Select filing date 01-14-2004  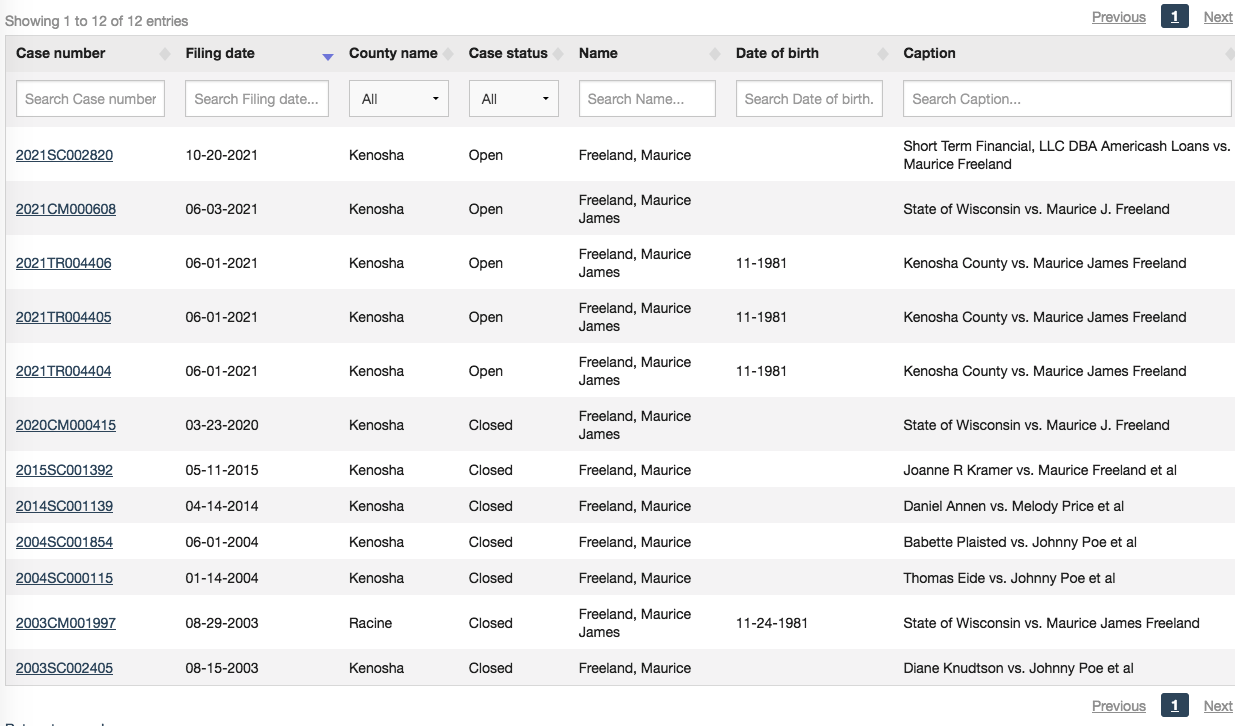(x=222, y=578)
